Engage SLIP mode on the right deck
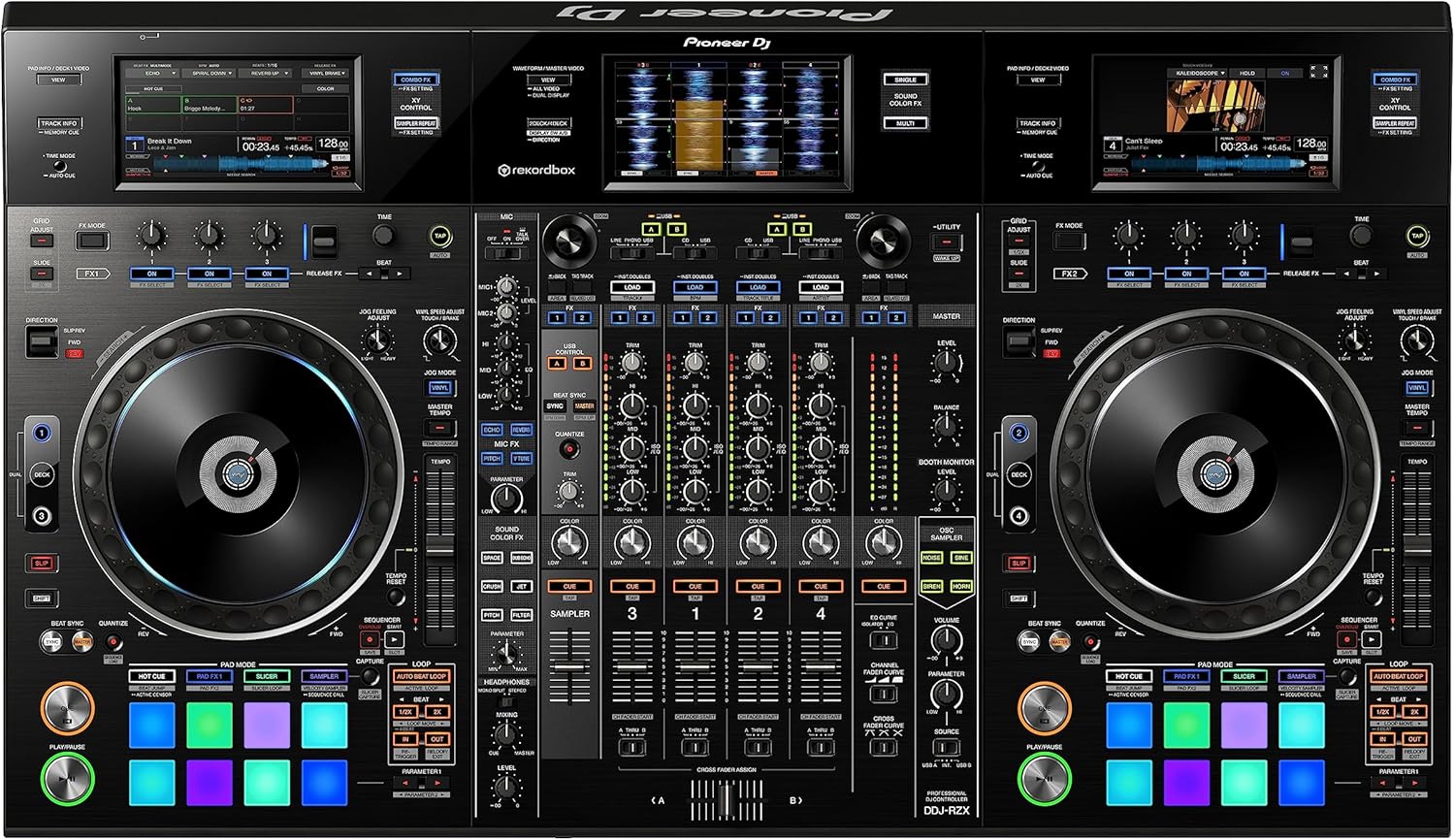 click(1017, 561)
